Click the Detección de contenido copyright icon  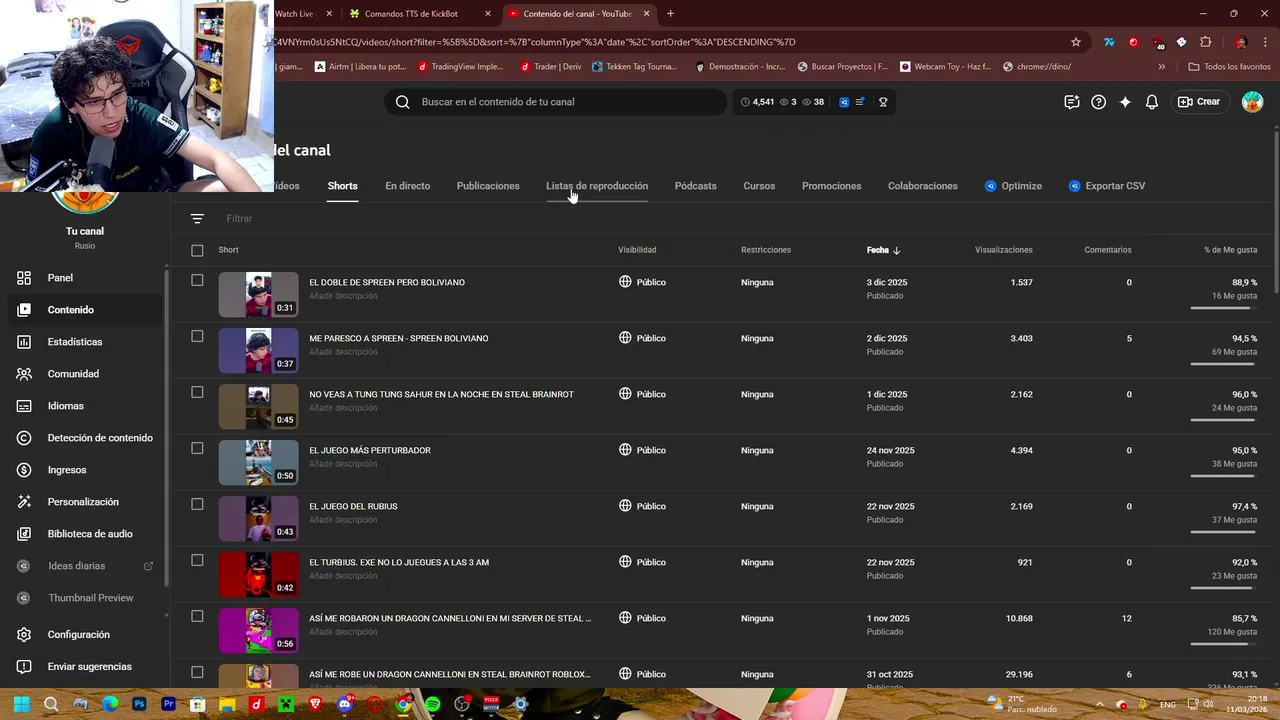[24, 438]
